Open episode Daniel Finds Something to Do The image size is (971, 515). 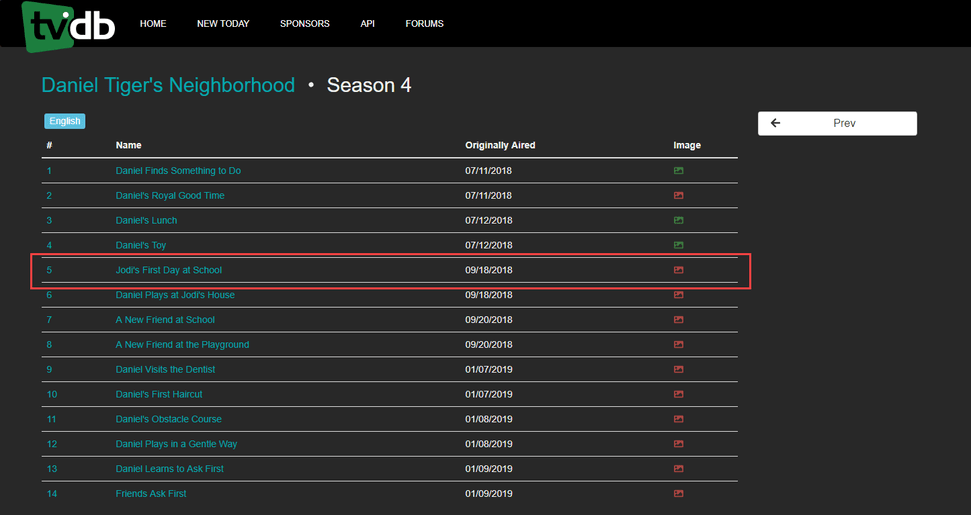pos(178,171)
